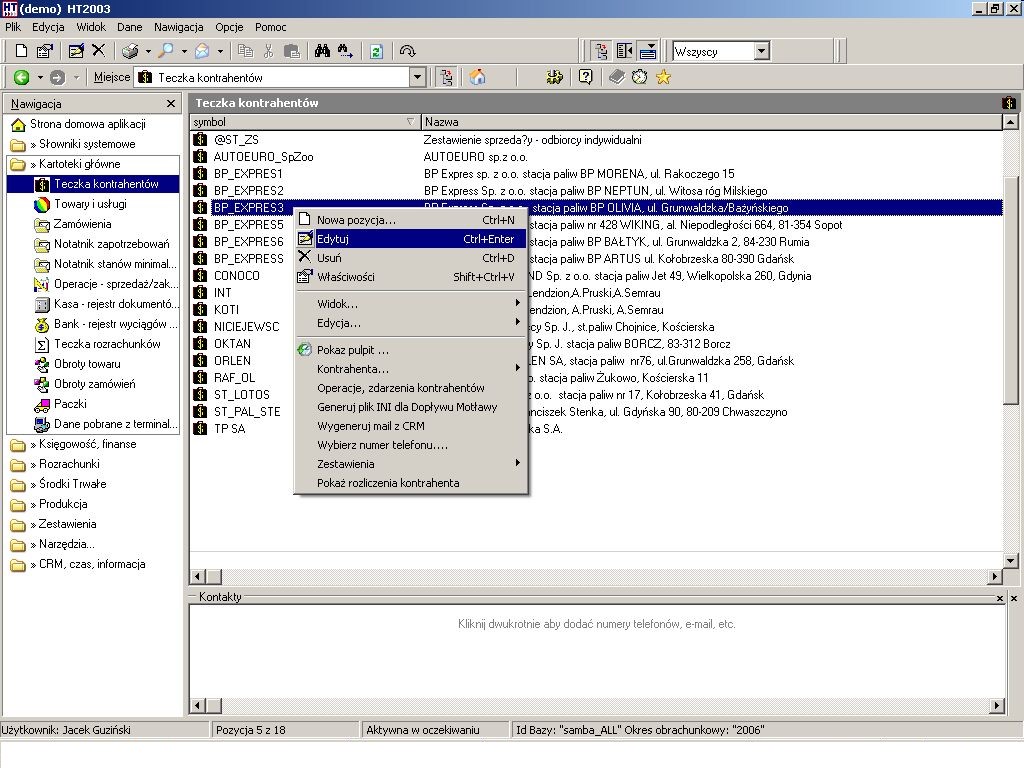
Task: Choose Usuń in context menu
Action: [411, 258]
